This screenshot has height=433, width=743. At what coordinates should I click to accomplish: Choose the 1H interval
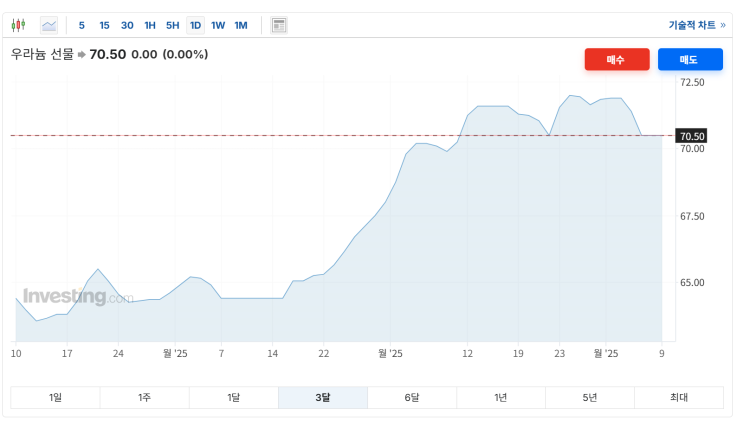[x=150, y=25]
